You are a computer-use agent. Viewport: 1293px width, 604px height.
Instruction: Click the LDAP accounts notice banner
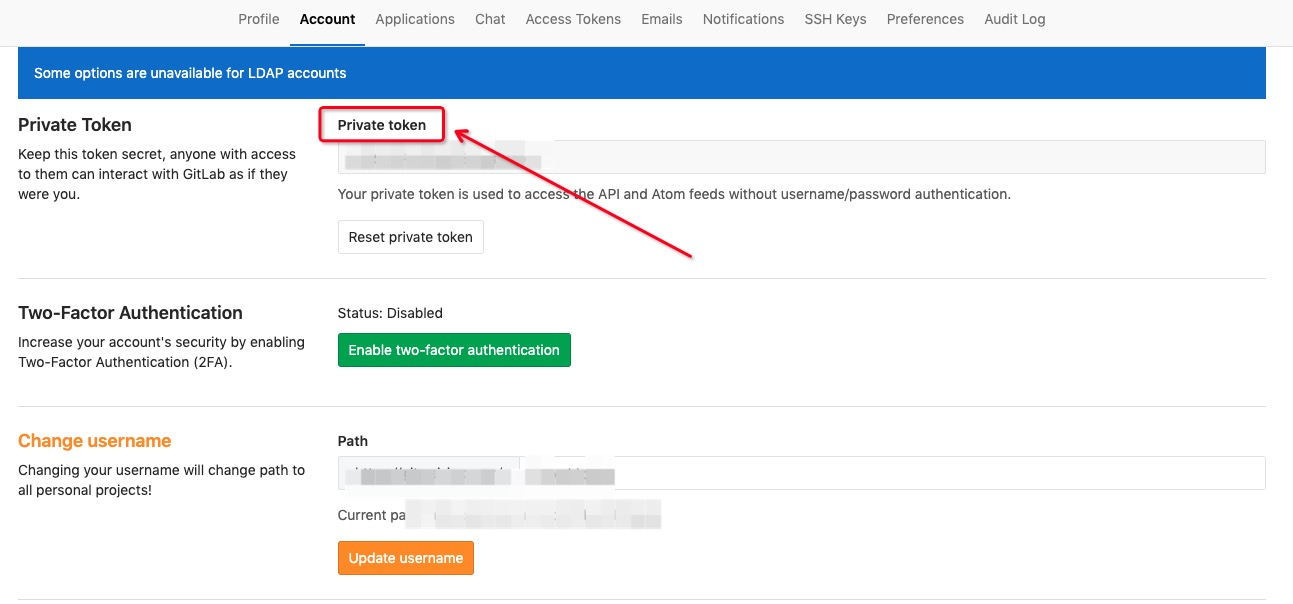pyautogui.click(x=642, y=73)
